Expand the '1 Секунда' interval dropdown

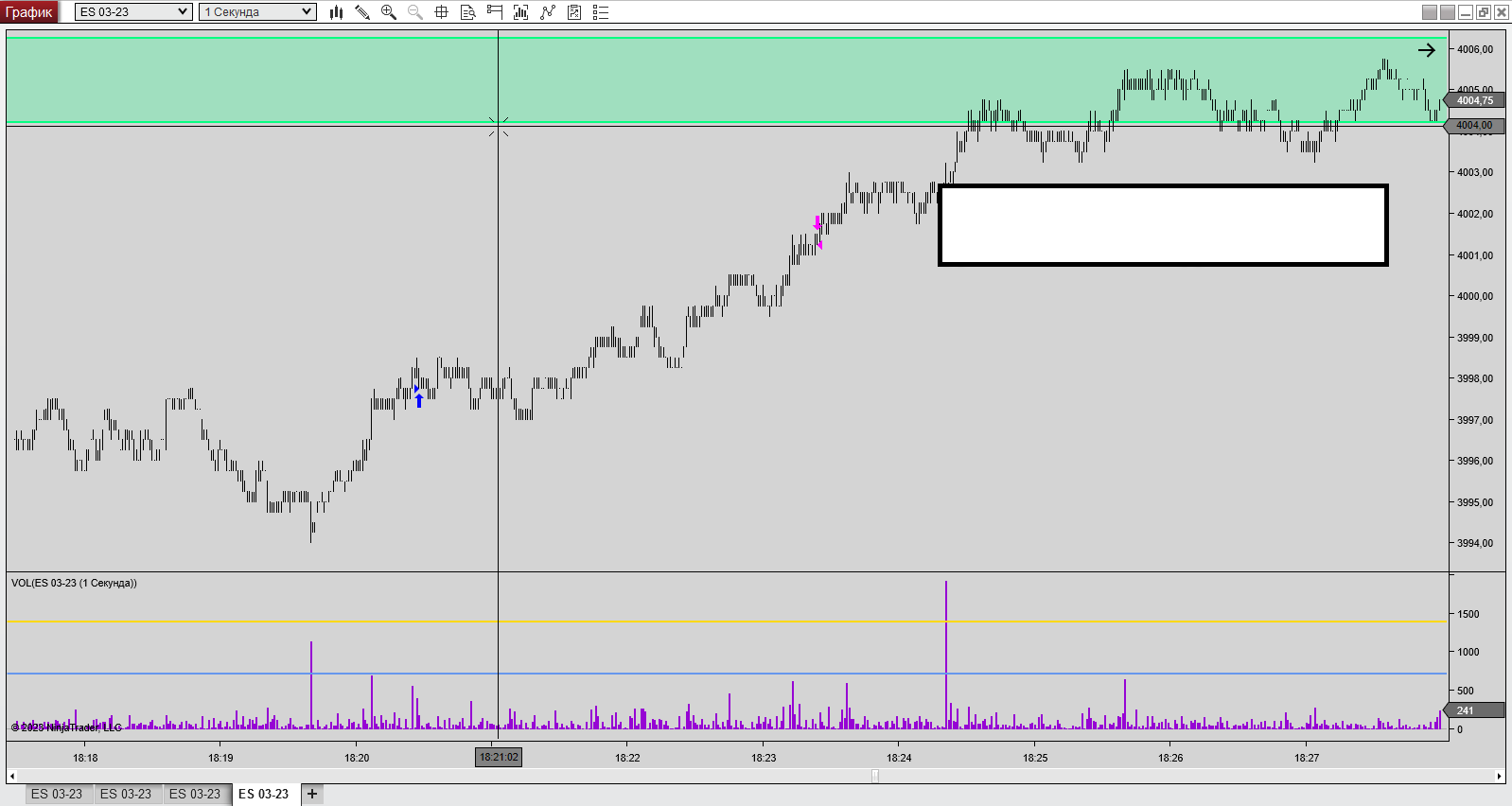pos(307,12)
